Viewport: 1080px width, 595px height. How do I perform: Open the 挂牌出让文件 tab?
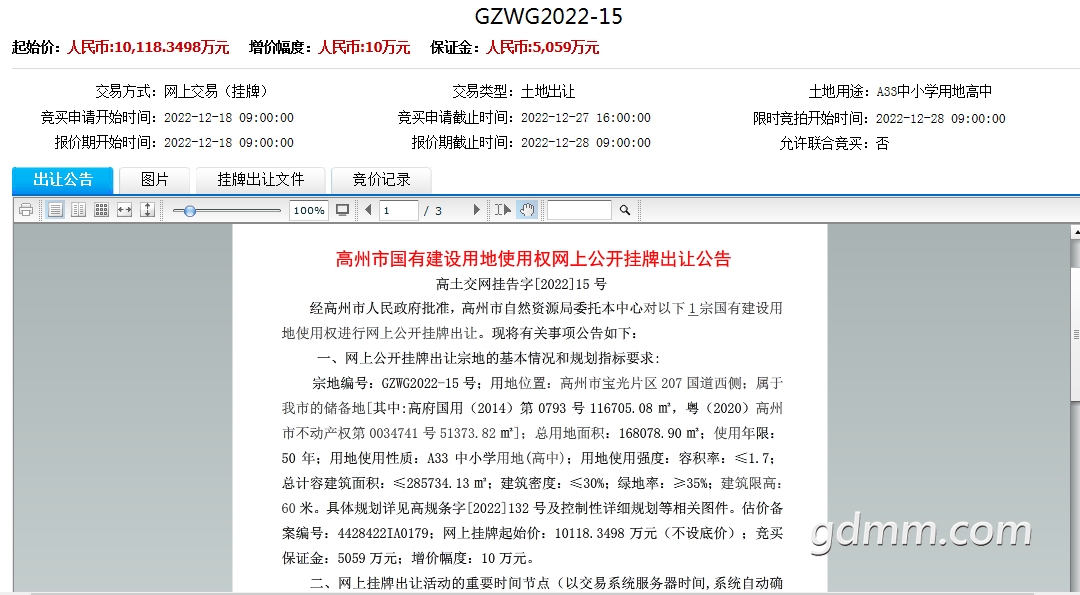click(260, 180)
